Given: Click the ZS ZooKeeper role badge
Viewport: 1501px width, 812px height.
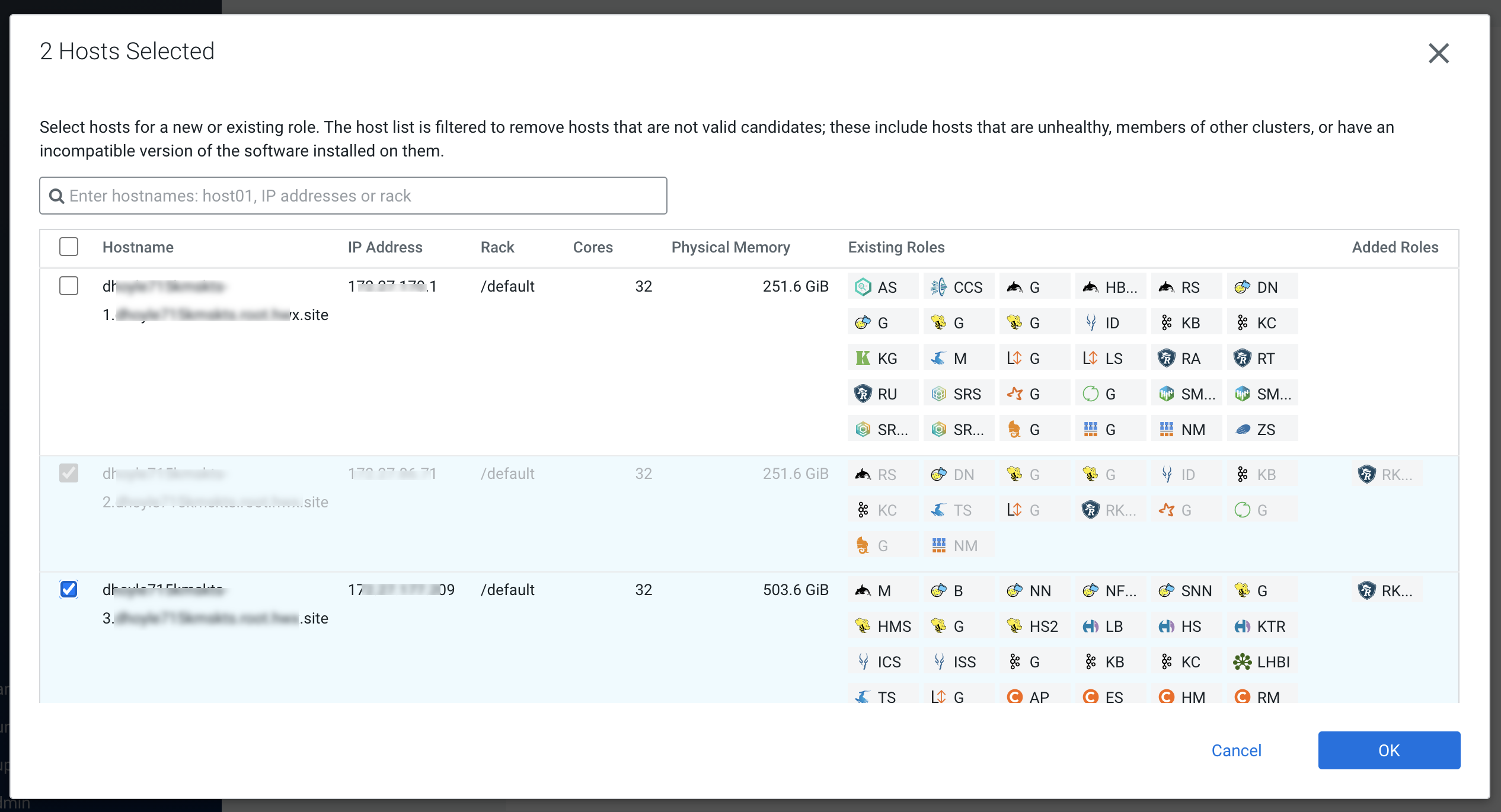Looking at the screenshot, I should click(x=1262, y=430).
